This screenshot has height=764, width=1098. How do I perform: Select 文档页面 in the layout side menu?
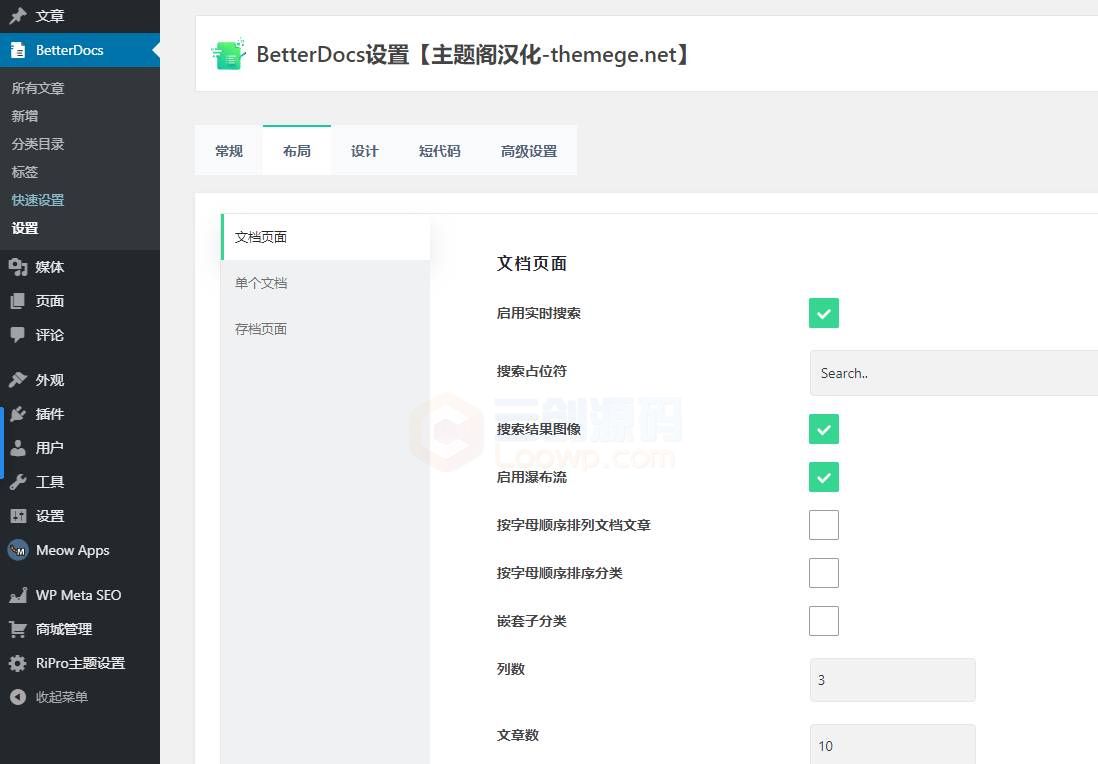[x=326, y=237]
